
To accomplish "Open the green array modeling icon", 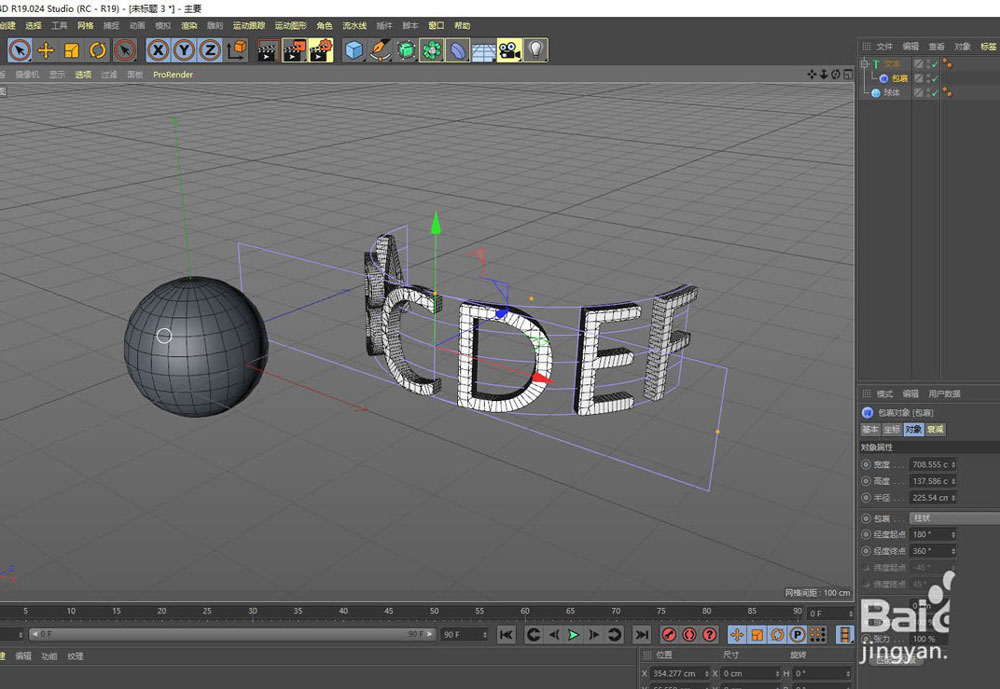I will click(432, 50).
